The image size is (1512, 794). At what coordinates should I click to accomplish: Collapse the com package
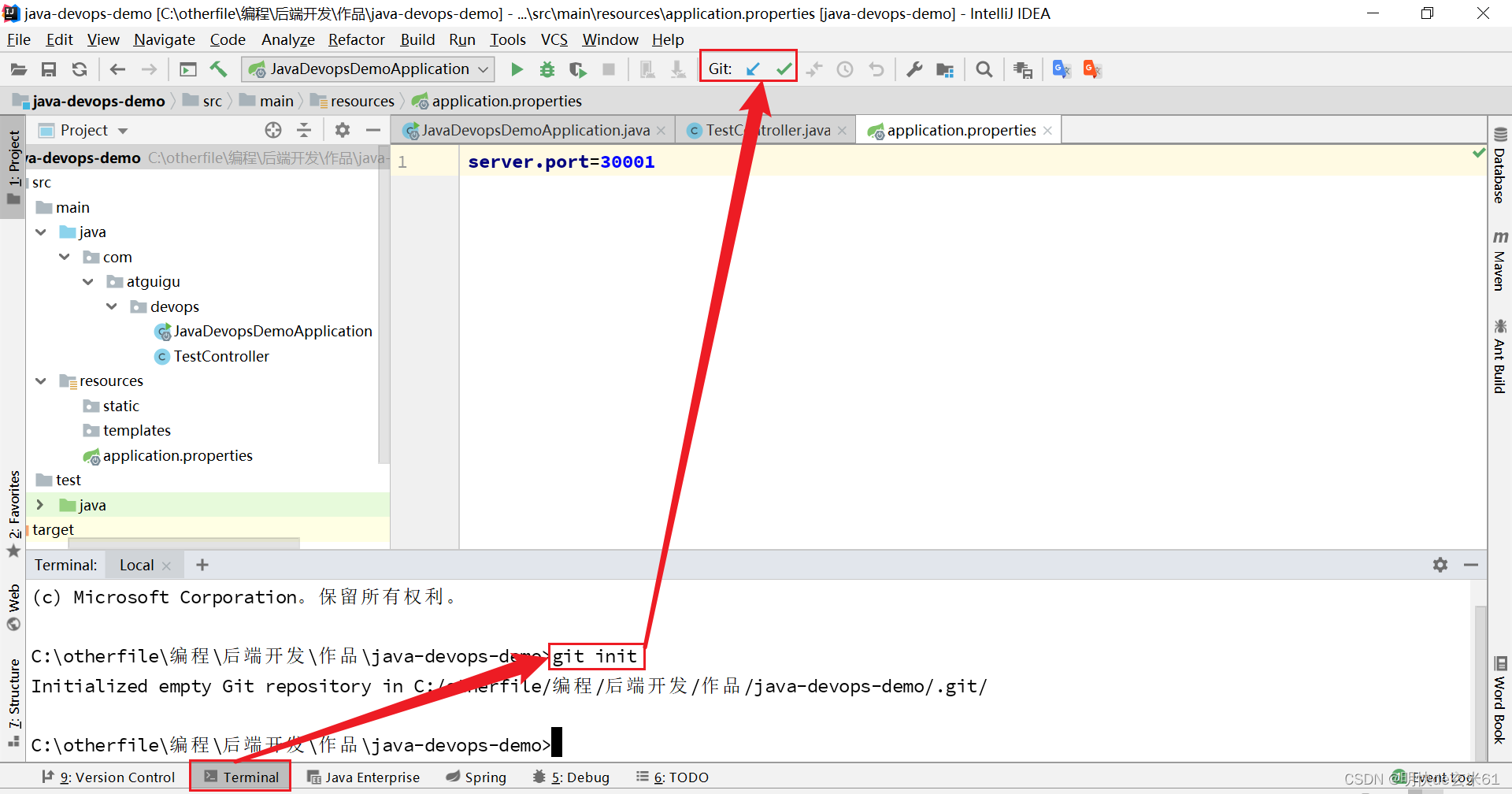[x=65, y=257]
